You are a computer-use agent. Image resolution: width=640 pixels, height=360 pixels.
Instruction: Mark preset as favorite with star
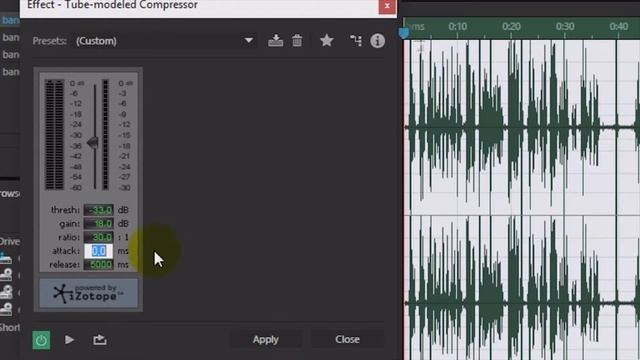[327, 40]
